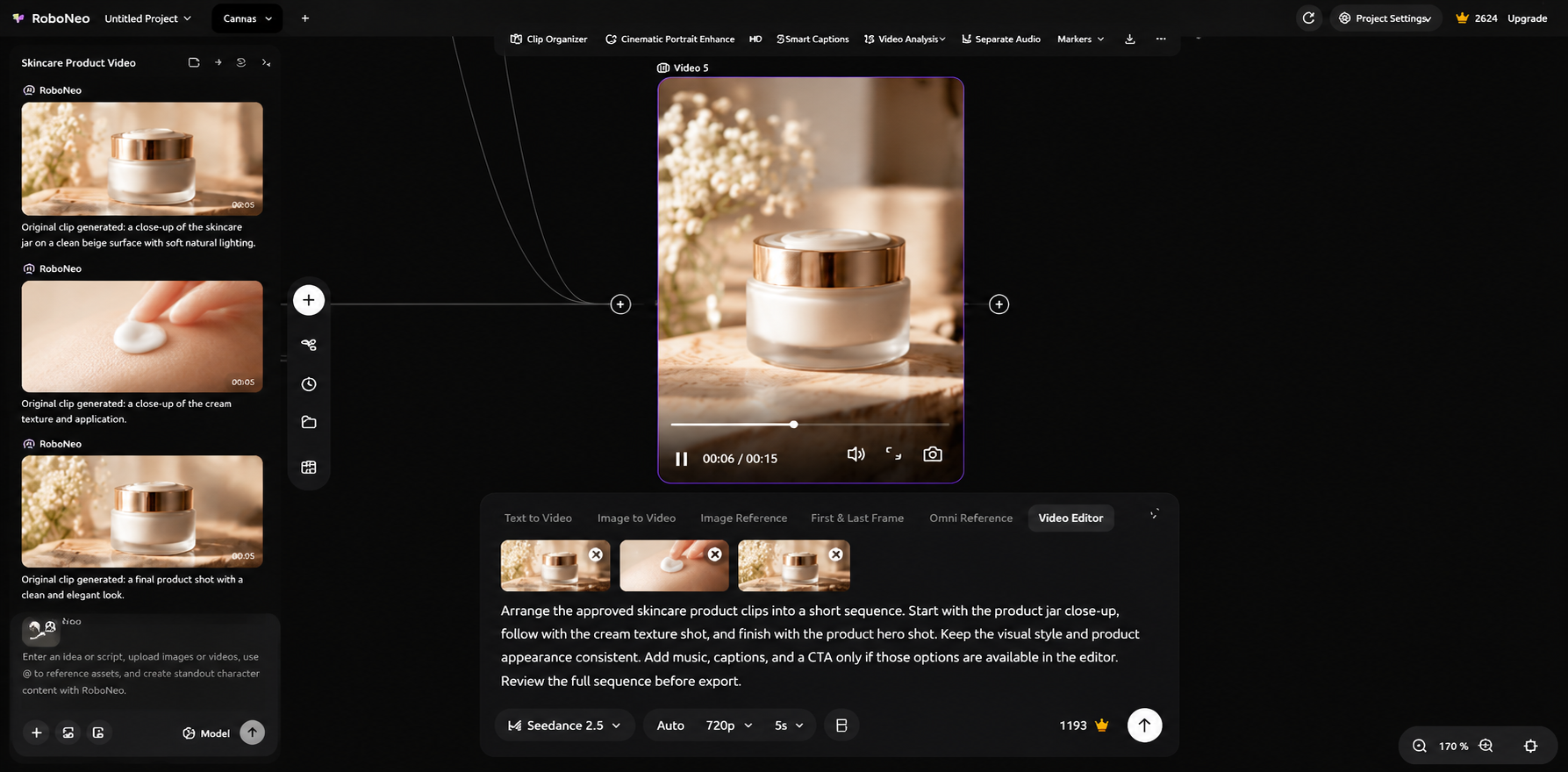Open the Untitled Project dropdown
The height and width of the screenshot is (772, 1568).
click(x=147, y=18)
